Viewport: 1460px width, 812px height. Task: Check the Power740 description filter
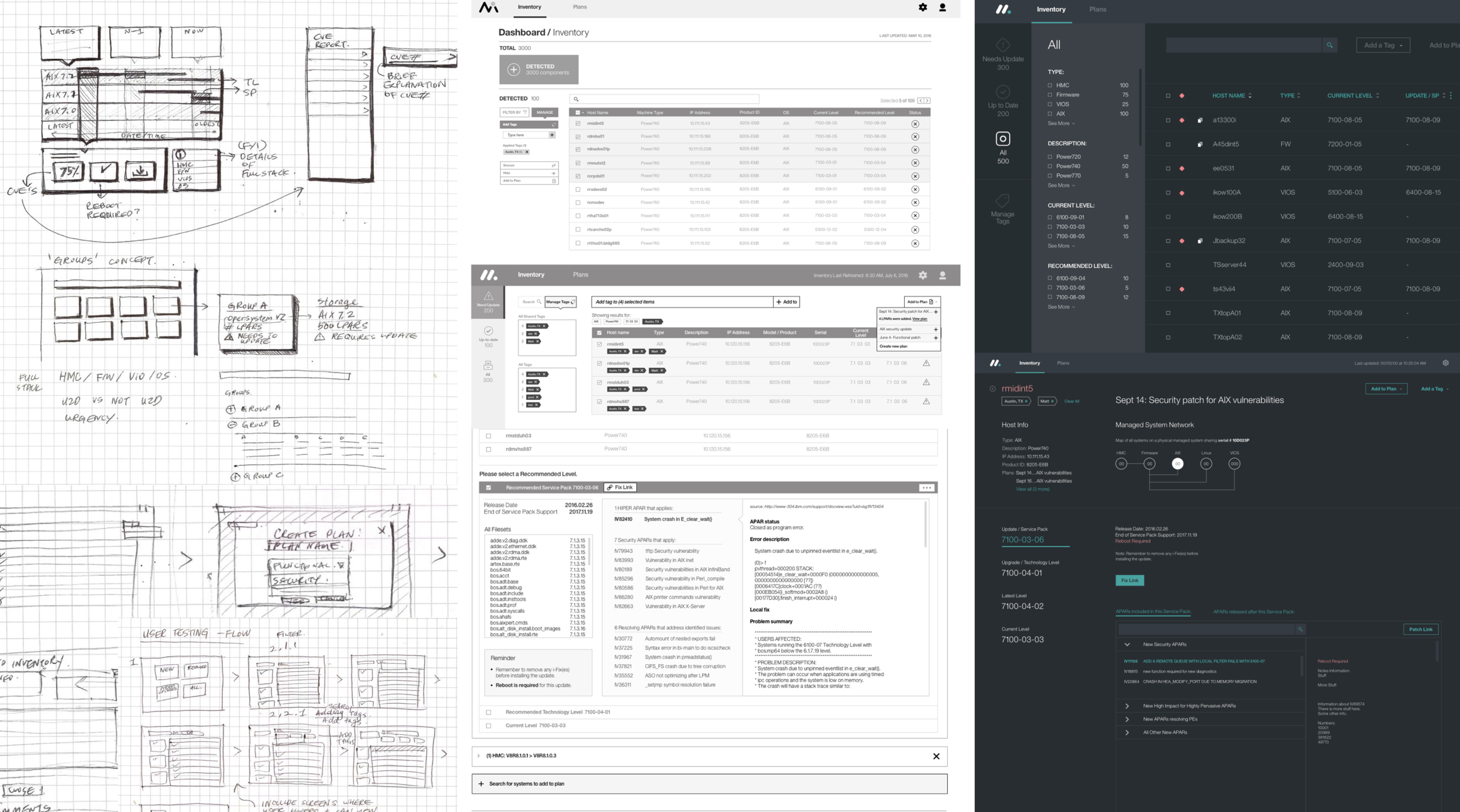1050,166
